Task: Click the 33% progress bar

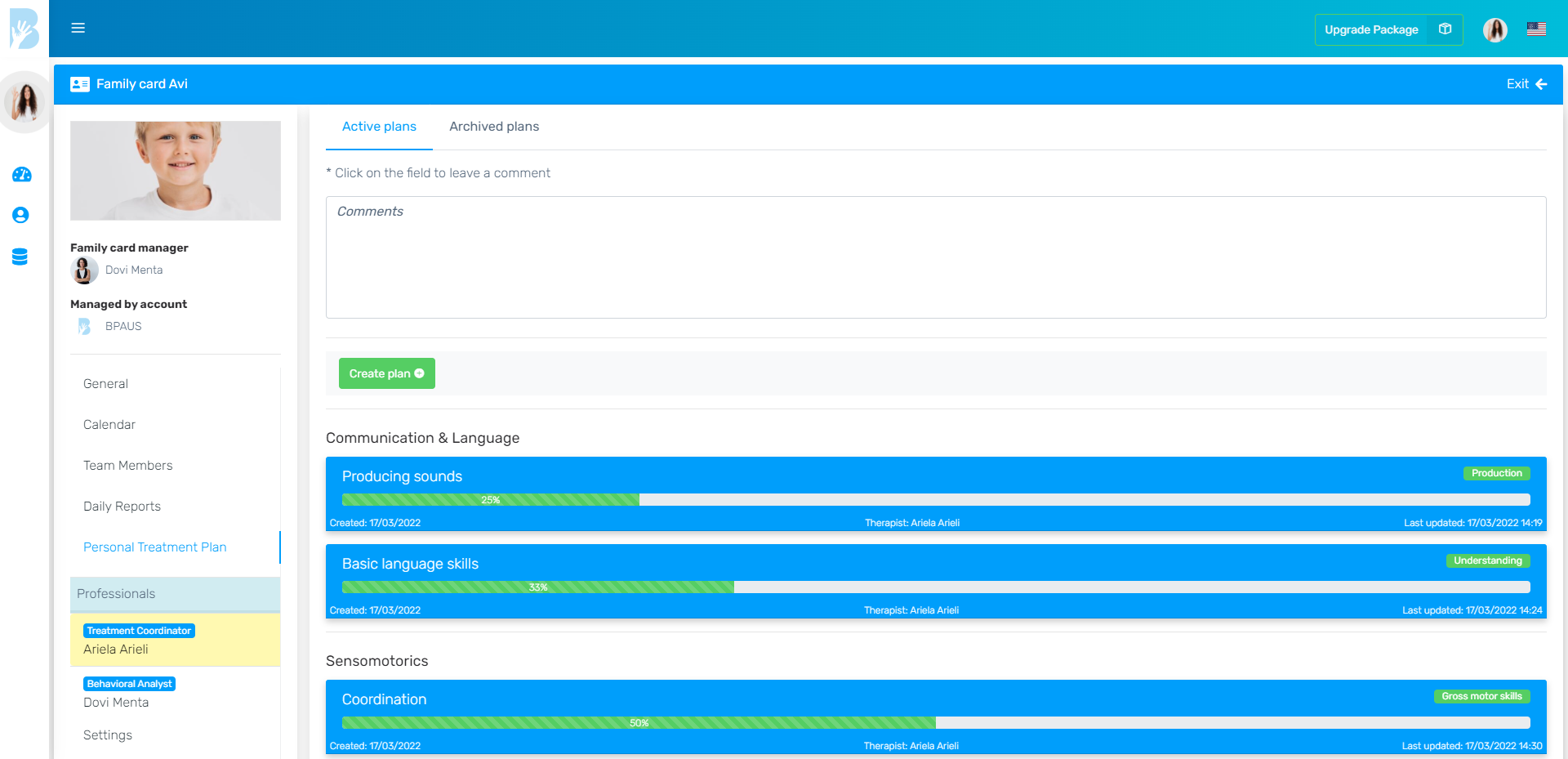Action: [537, 587]
